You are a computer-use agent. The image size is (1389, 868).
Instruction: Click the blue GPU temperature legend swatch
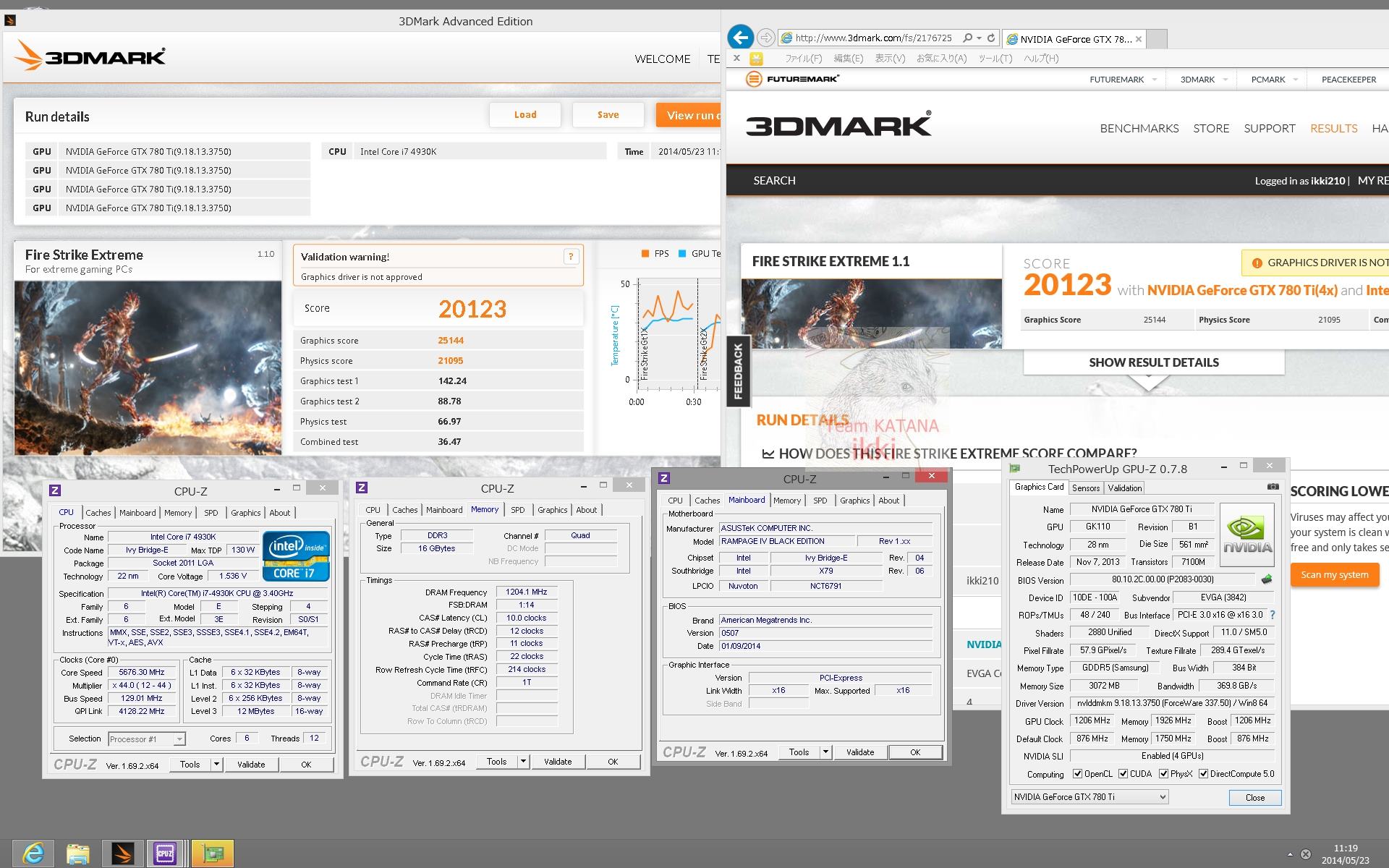pos(682,254)
